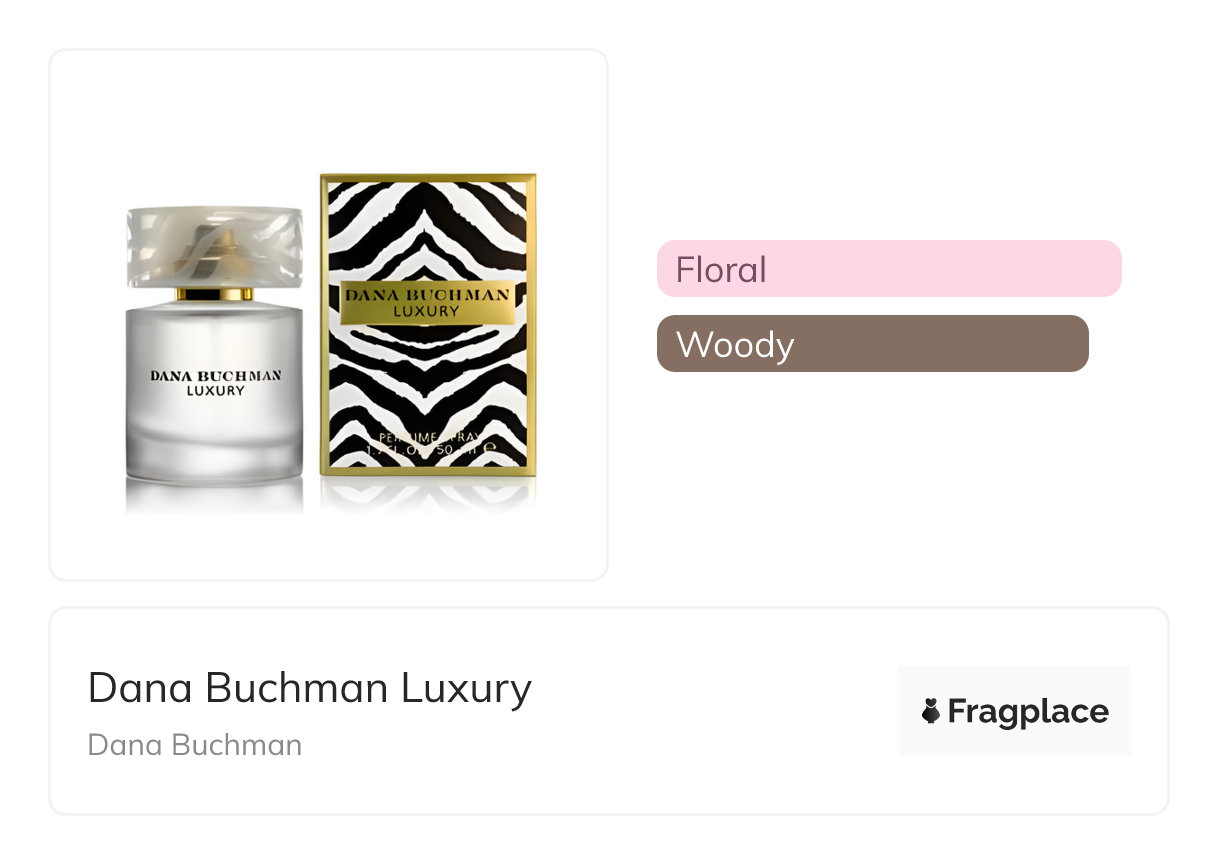Click the word Floral inside the pink bar
Screen dimensions: 1218x864
click(x=721, y=269)
